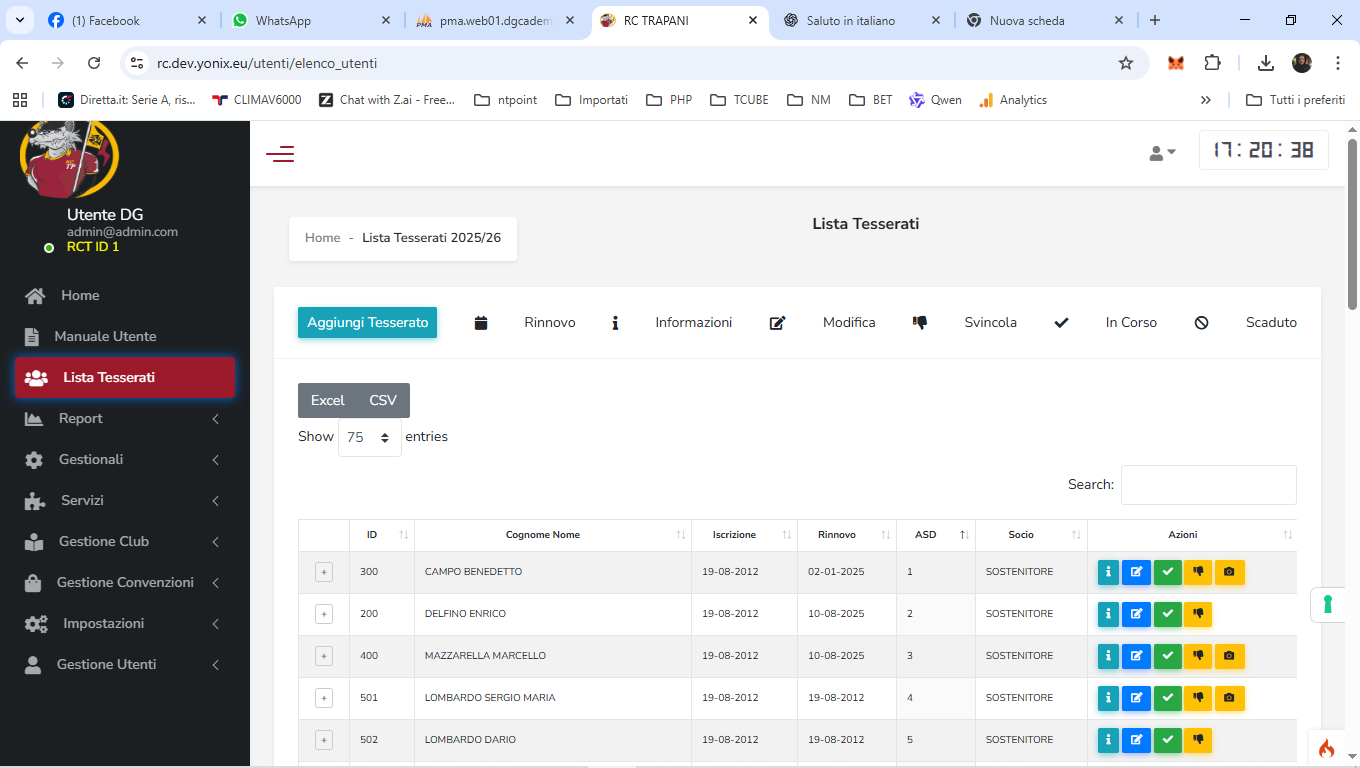The image size is (1360, 768).
Task: Bookmark page with star icon
Action: pyautogui.click(x=1126, y=63)
